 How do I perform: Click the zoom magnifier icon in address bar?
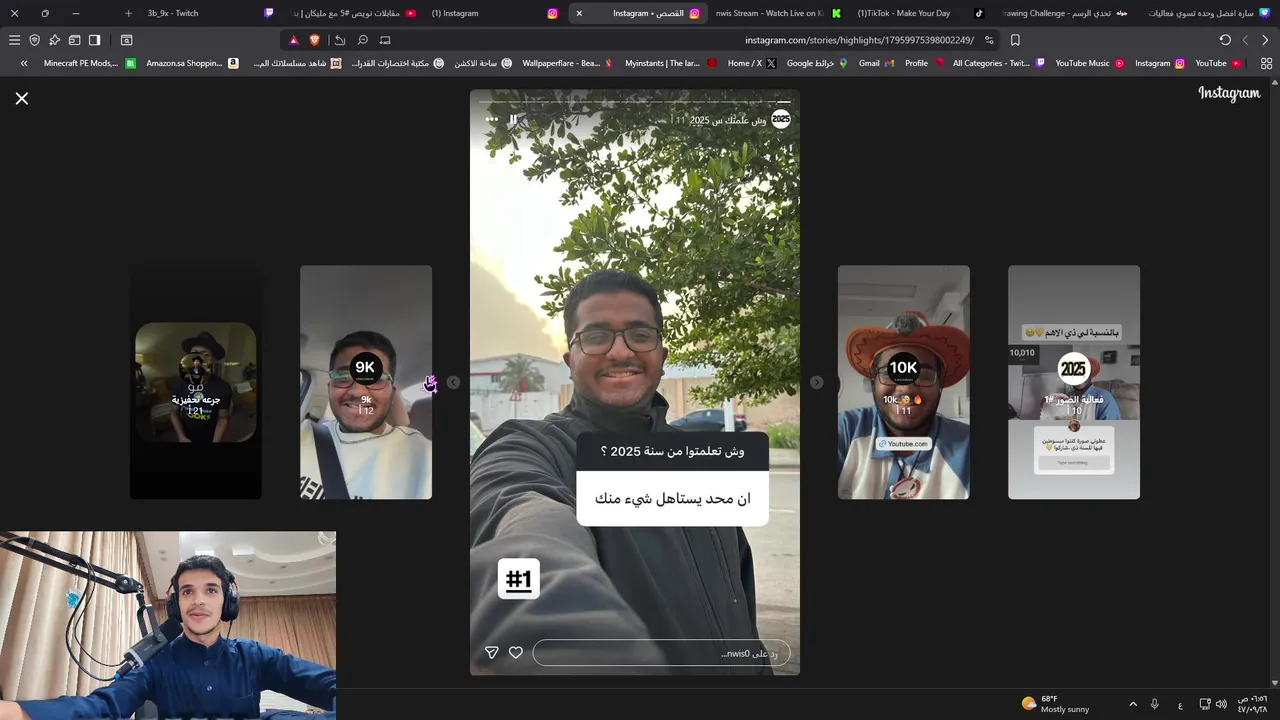pyautogui.click(x=362, y=40)
